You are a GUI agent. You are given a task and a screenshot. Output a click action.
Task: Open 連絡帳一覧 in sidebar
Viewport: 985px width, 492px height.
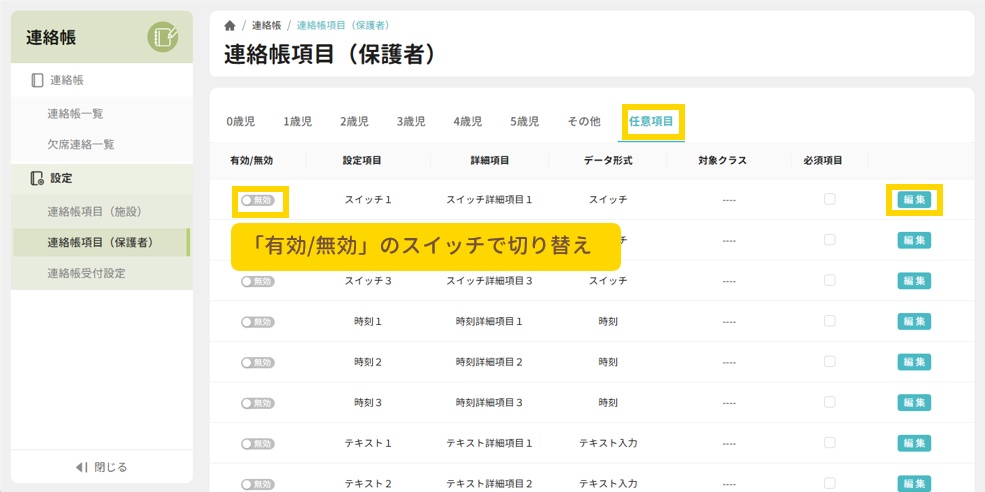75,114
